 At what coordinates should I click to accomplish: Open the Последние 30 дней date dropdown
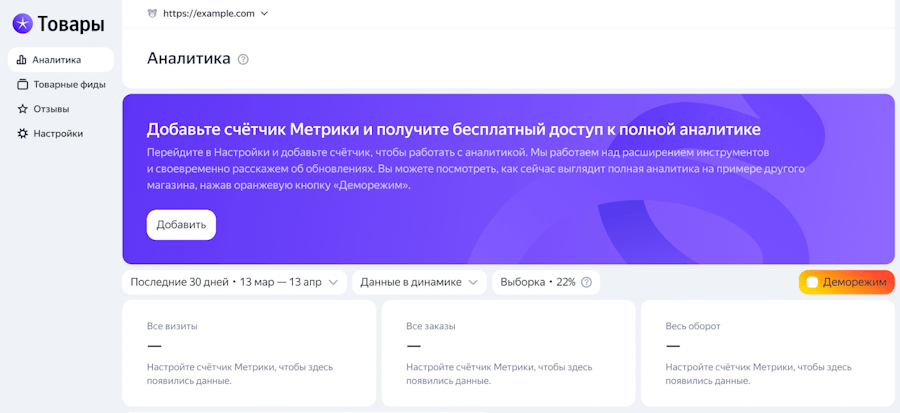coord(234,282)
